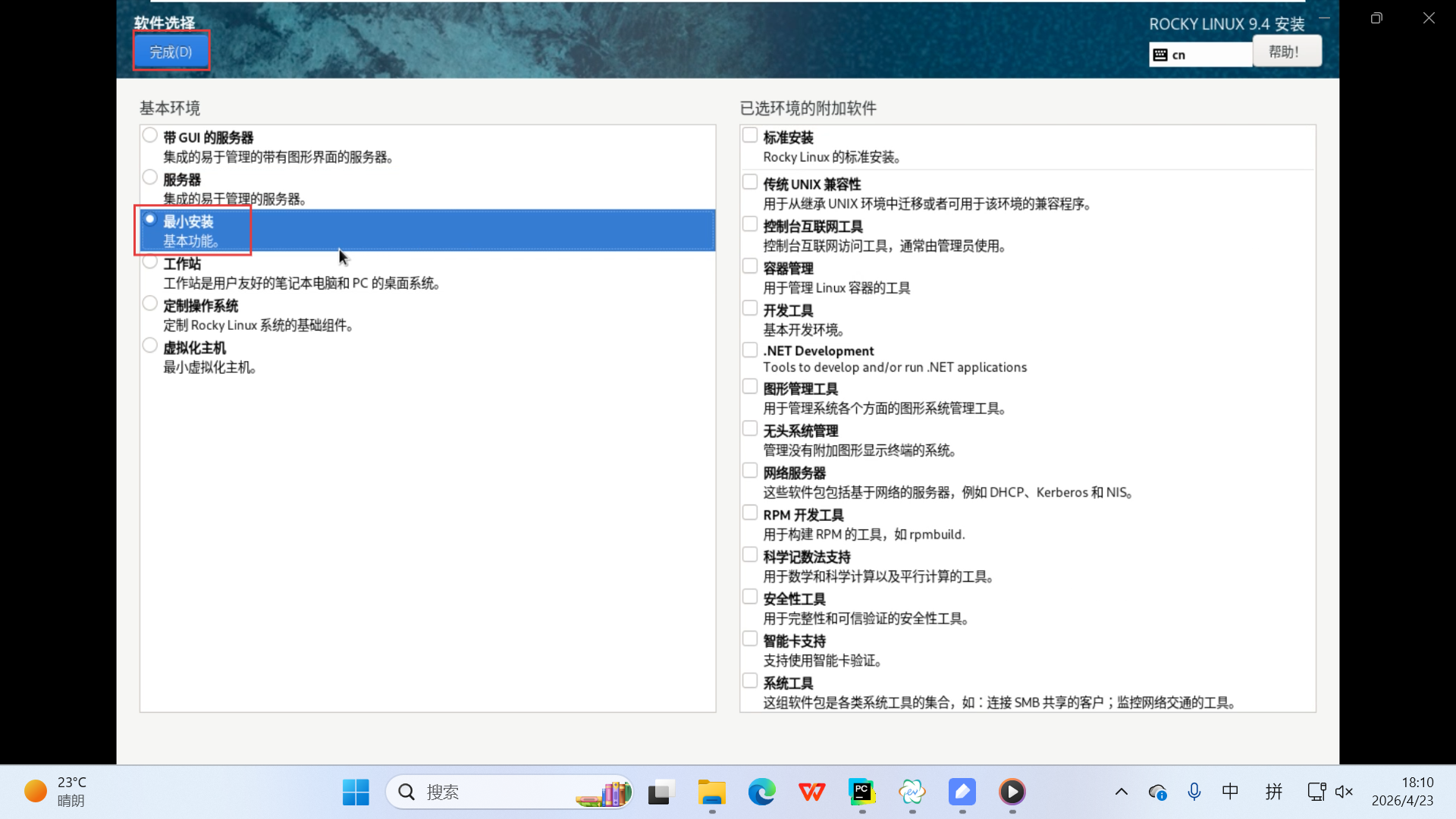Image resolution: width=1456 pixels, height=819 pixels.
Task: Enable the 标准安装 checkbox
Action: pyautogui.click(x=750, y=136)
